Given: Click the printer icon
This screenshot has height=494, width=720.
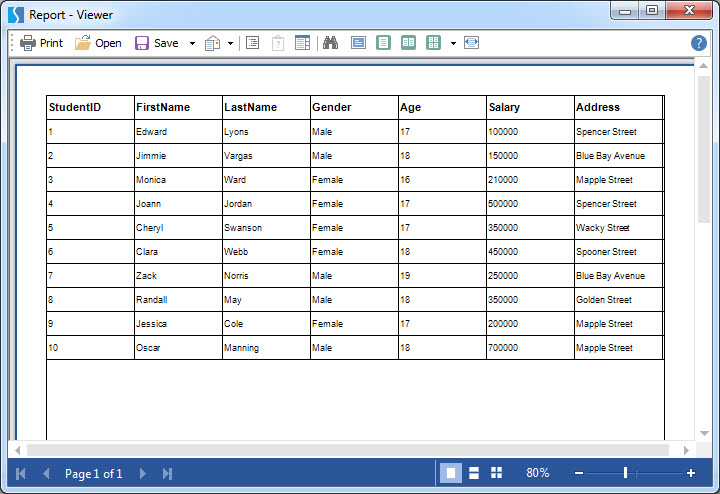Looking at the screenshot, I should [28, 43].
